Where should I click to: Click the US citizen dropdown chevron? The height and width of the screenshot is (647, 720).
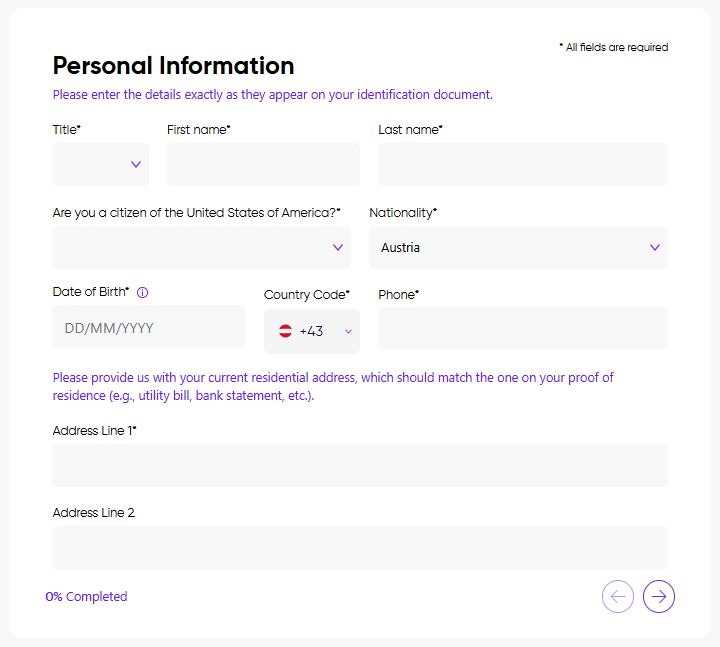pos(338,247)
